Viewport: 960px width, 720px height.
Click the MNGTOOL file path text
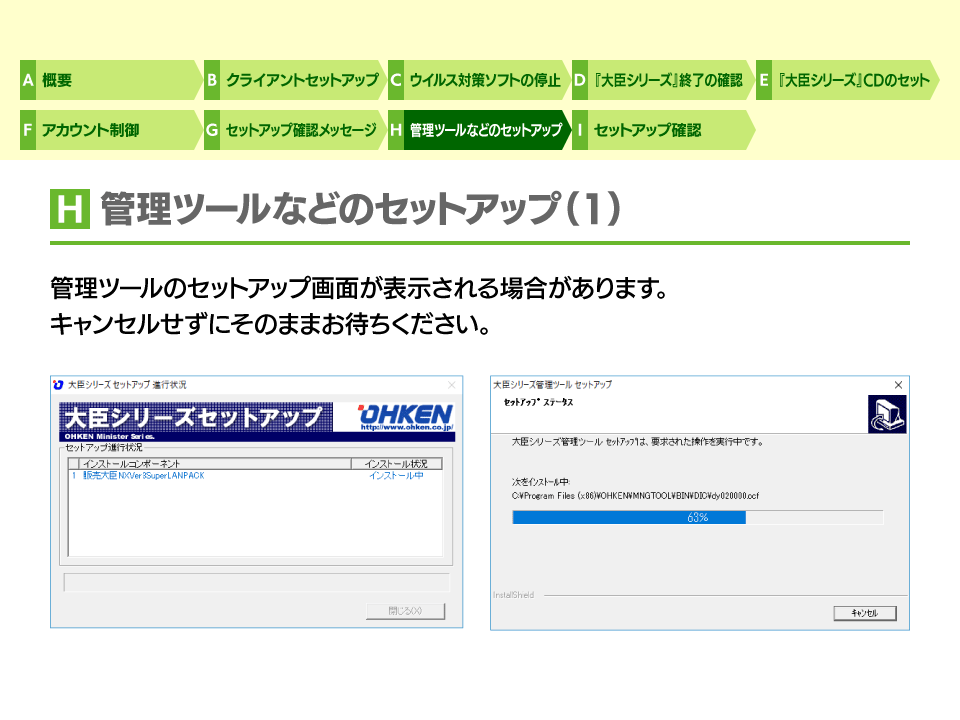click(x=635, y=496)
